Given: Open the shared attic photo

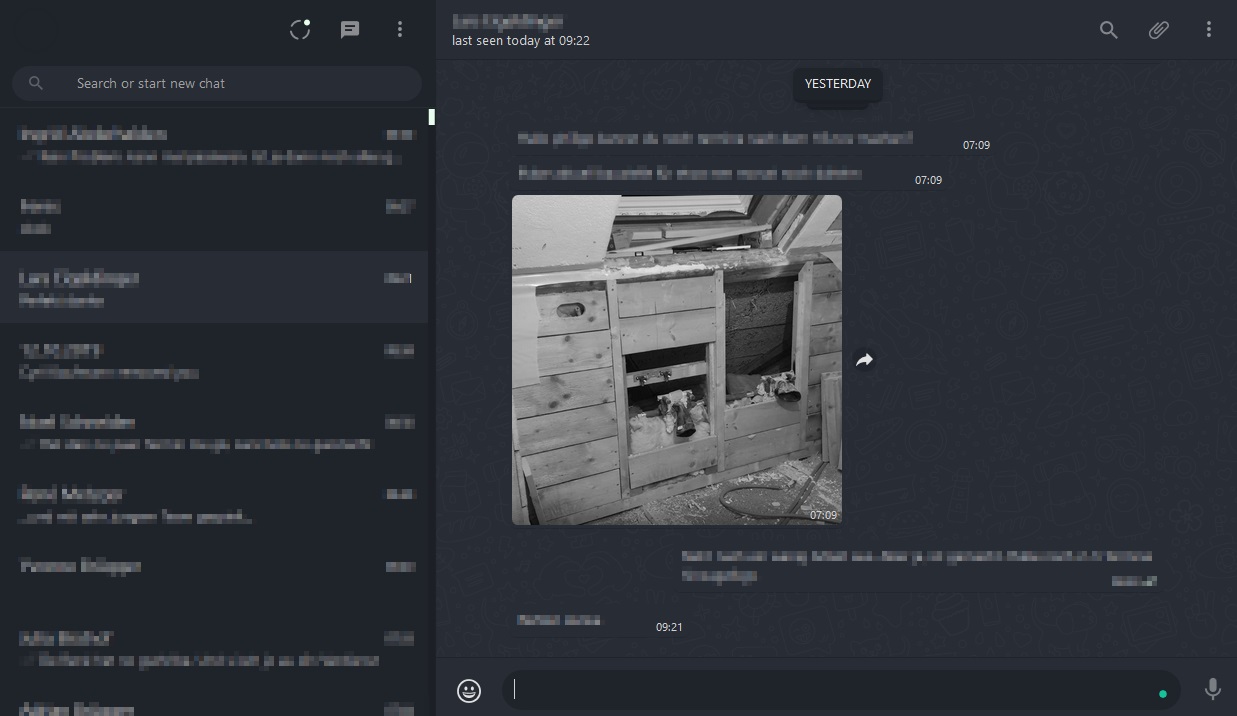Looking at the screenshot, I should click(677, 360).
